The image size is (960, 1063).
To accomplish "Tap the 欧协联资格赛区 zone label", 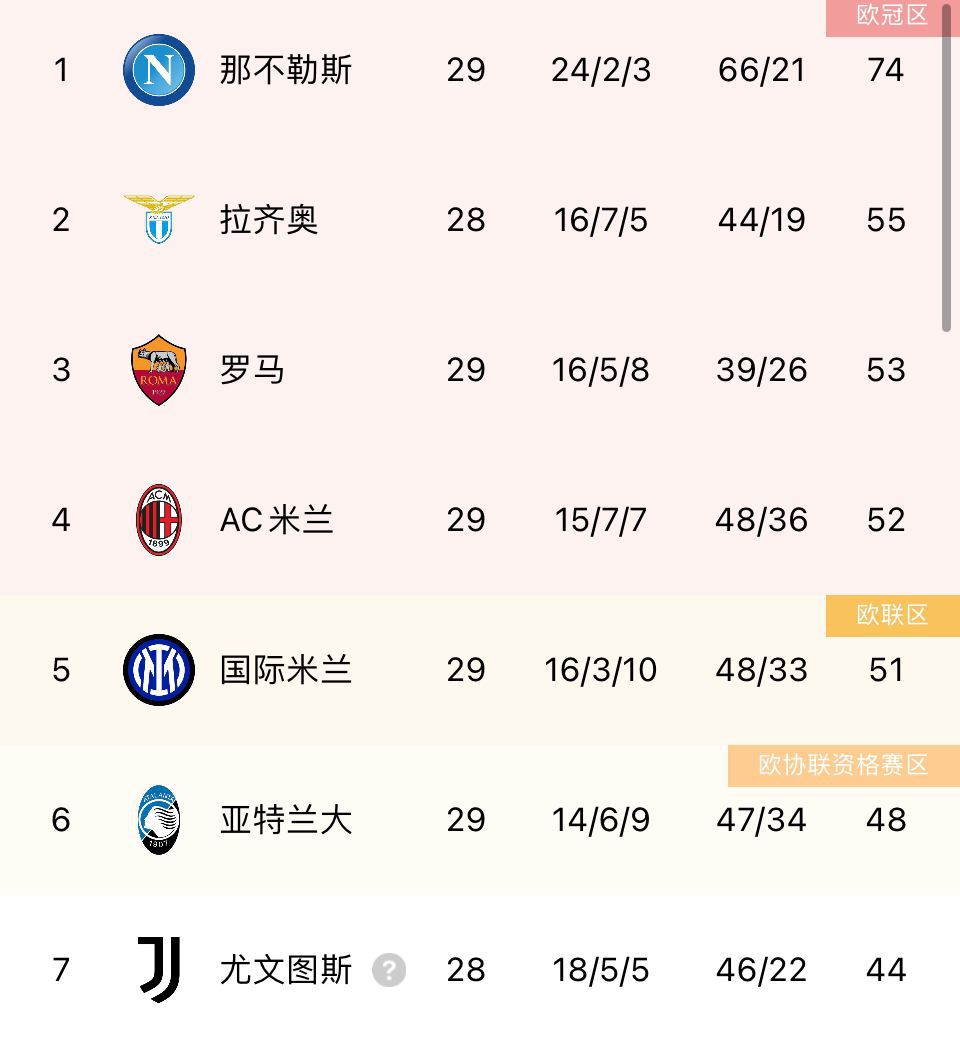I will click(x=843, y=766).
